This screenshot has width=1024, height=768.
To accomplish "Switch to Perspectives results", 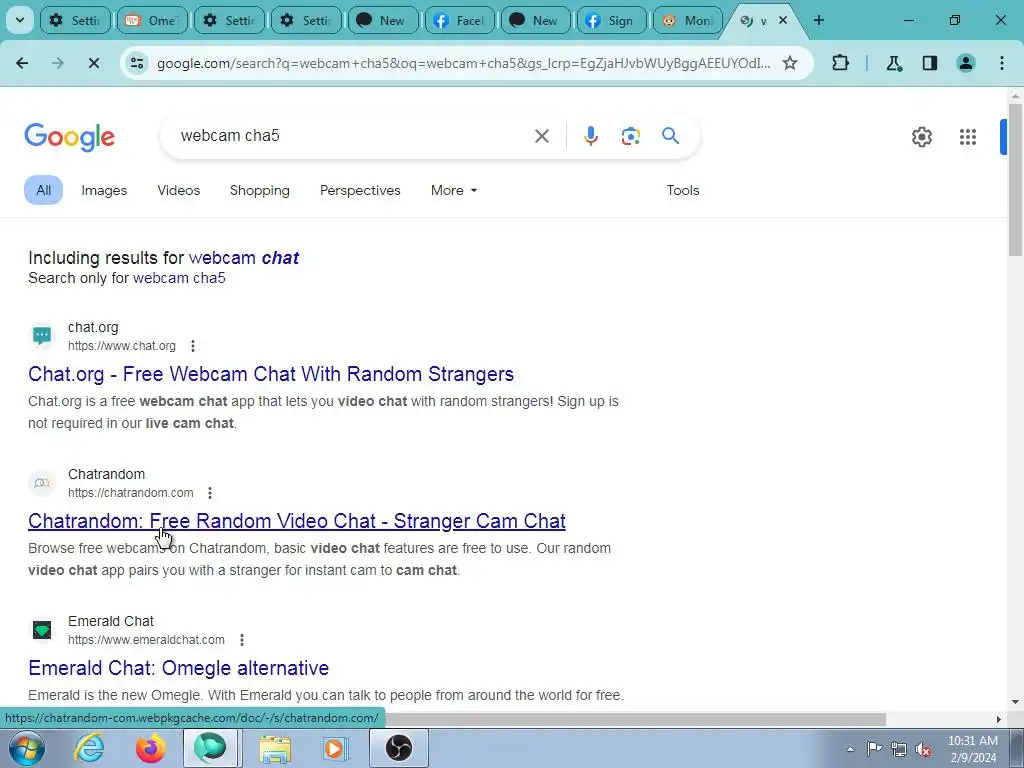I will 360,190.
